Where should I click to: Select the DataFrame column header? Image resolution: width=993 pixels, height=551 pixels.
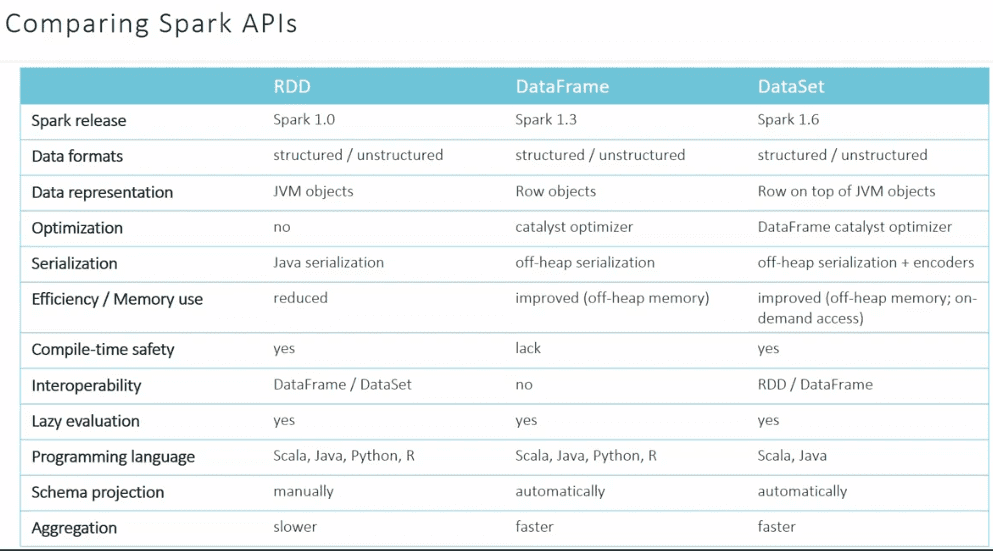point(562,87)
